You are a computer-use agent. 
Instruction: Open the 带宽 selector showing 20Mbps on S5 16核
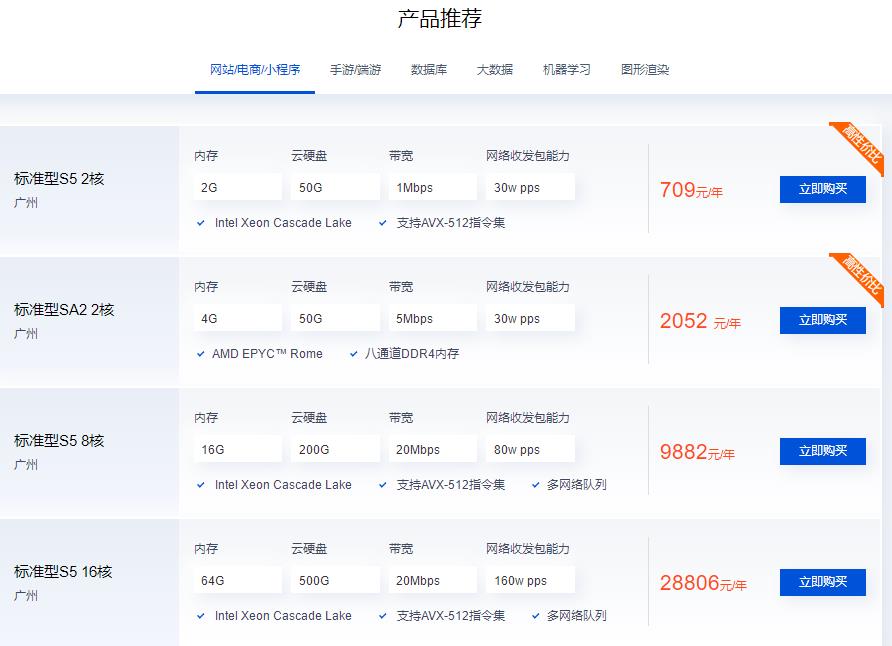click(432, 580)
